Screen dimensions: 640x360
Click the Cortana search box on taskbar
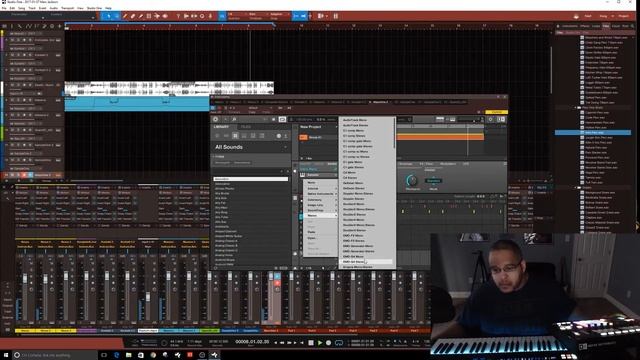pos(56,355)
